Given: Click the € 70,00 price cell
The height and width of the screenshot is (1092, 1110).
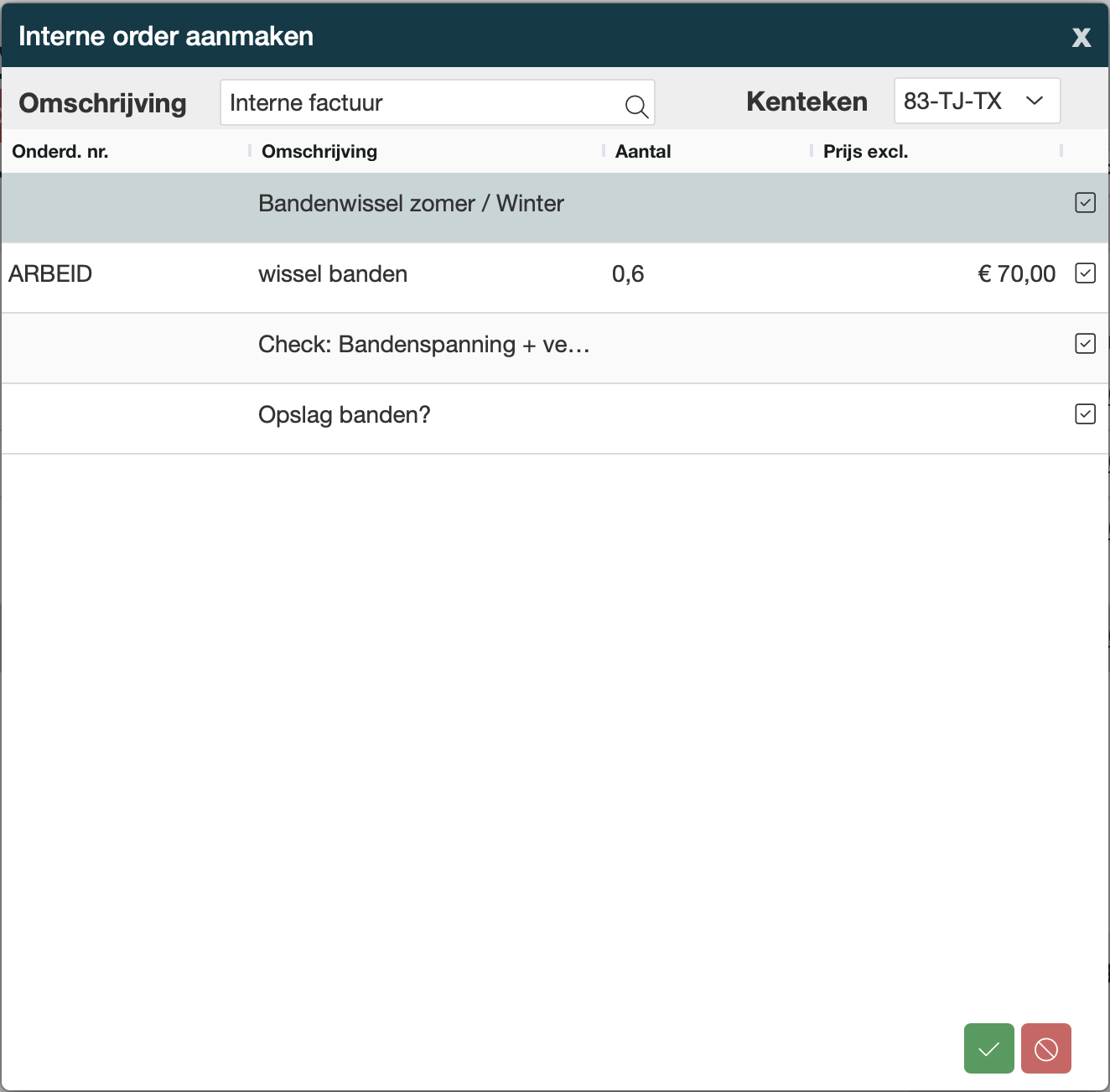Looking at the screenshot, I should tap(1016, 274).
